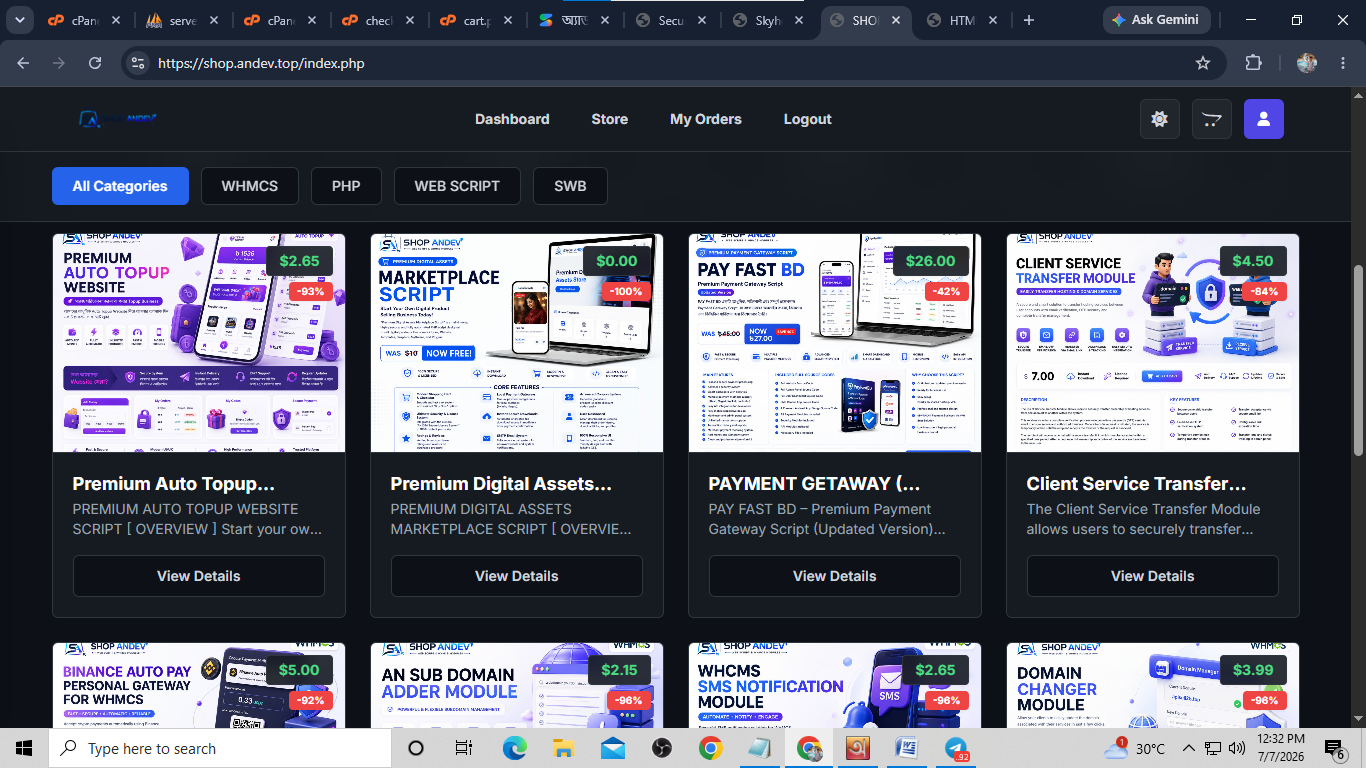Open the Mail app on taskbar

(x=612, y=748)
